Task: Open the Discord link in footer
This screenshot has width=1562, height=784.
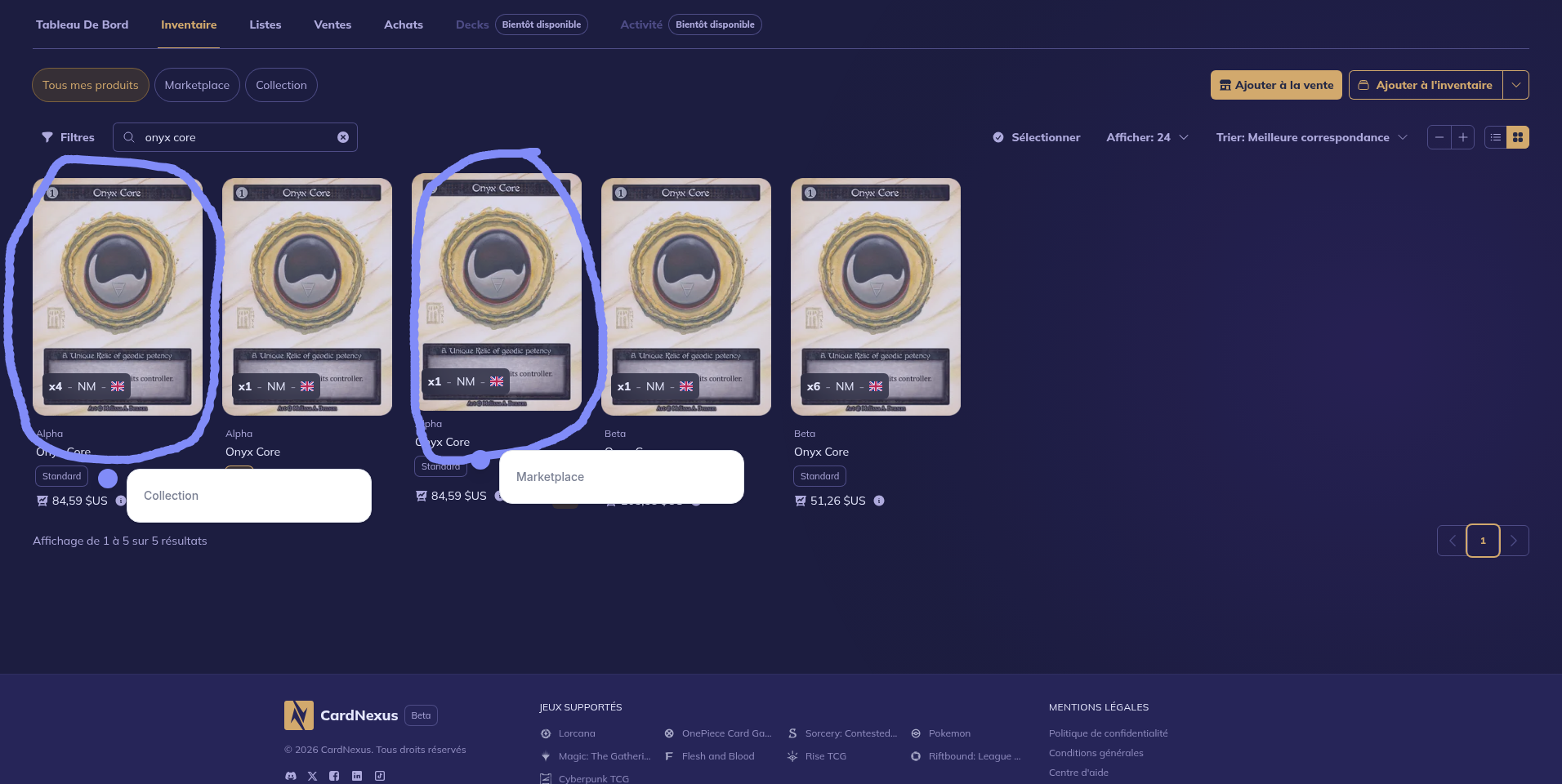Action: coord(291,776)
